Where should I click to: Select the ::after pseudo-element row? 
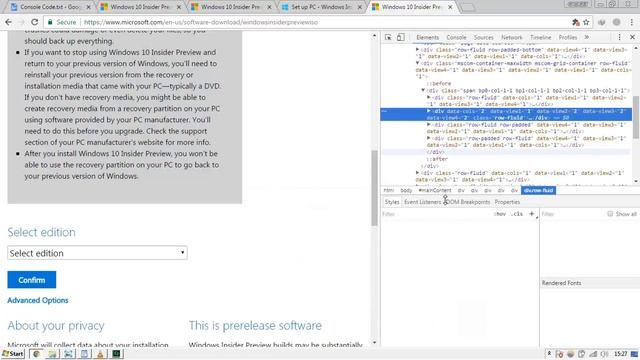pyautogui.click(x=437, y=159)
